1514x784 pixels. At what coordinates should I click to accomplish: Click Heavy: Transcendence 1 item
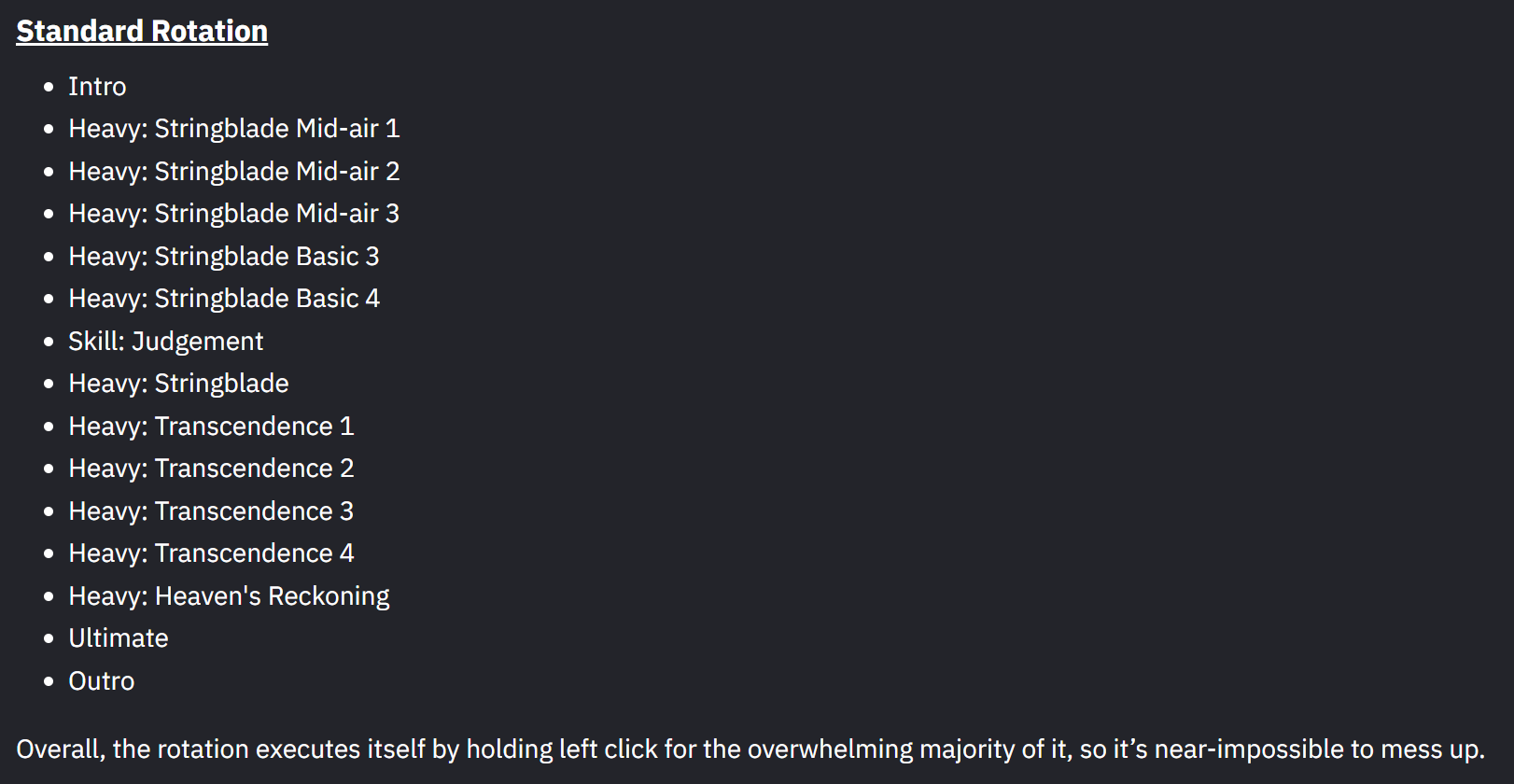coord(211,426)
